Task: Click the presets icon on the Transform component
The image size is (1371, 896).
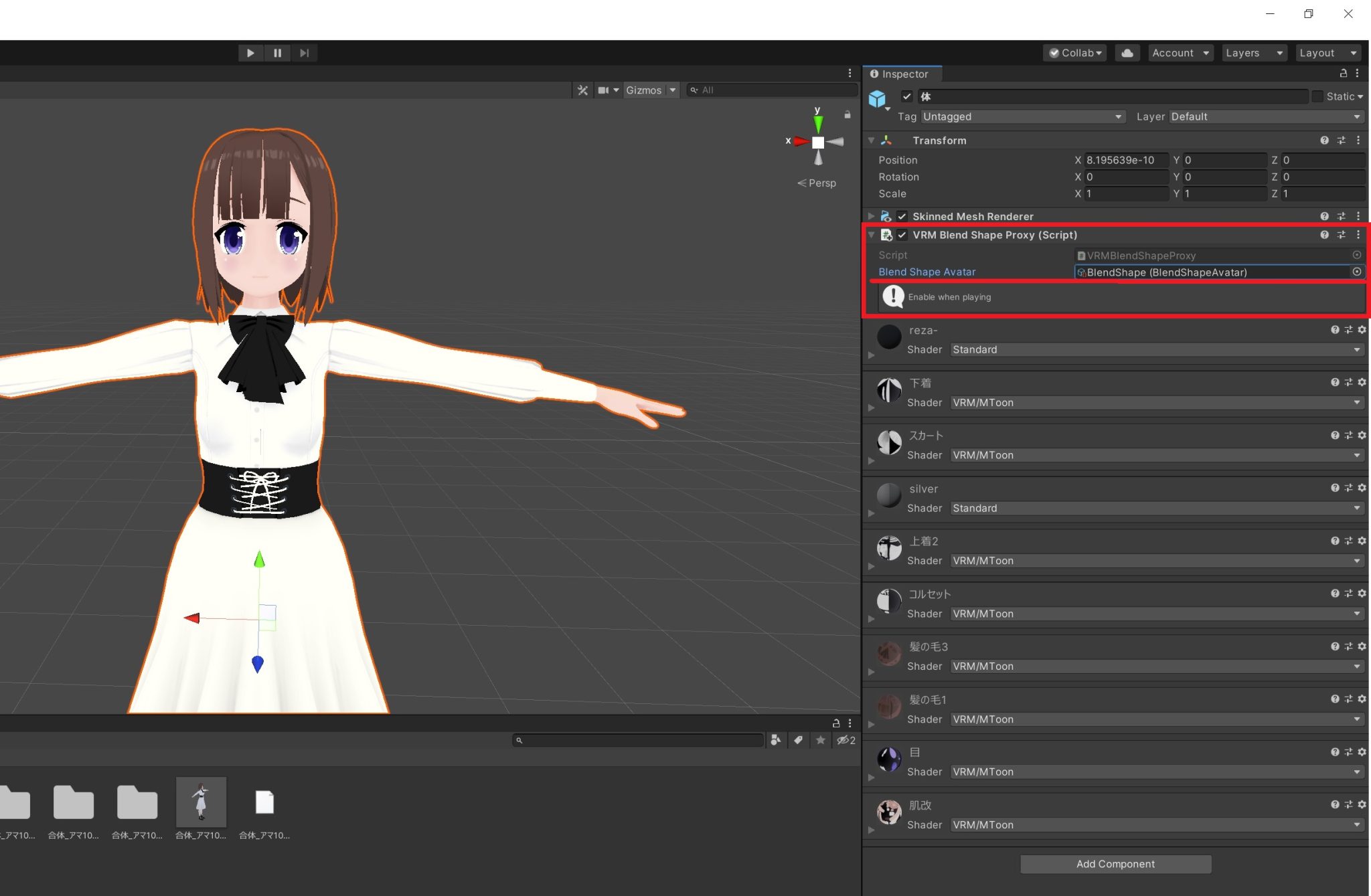Action: [x=1341, y=140]
